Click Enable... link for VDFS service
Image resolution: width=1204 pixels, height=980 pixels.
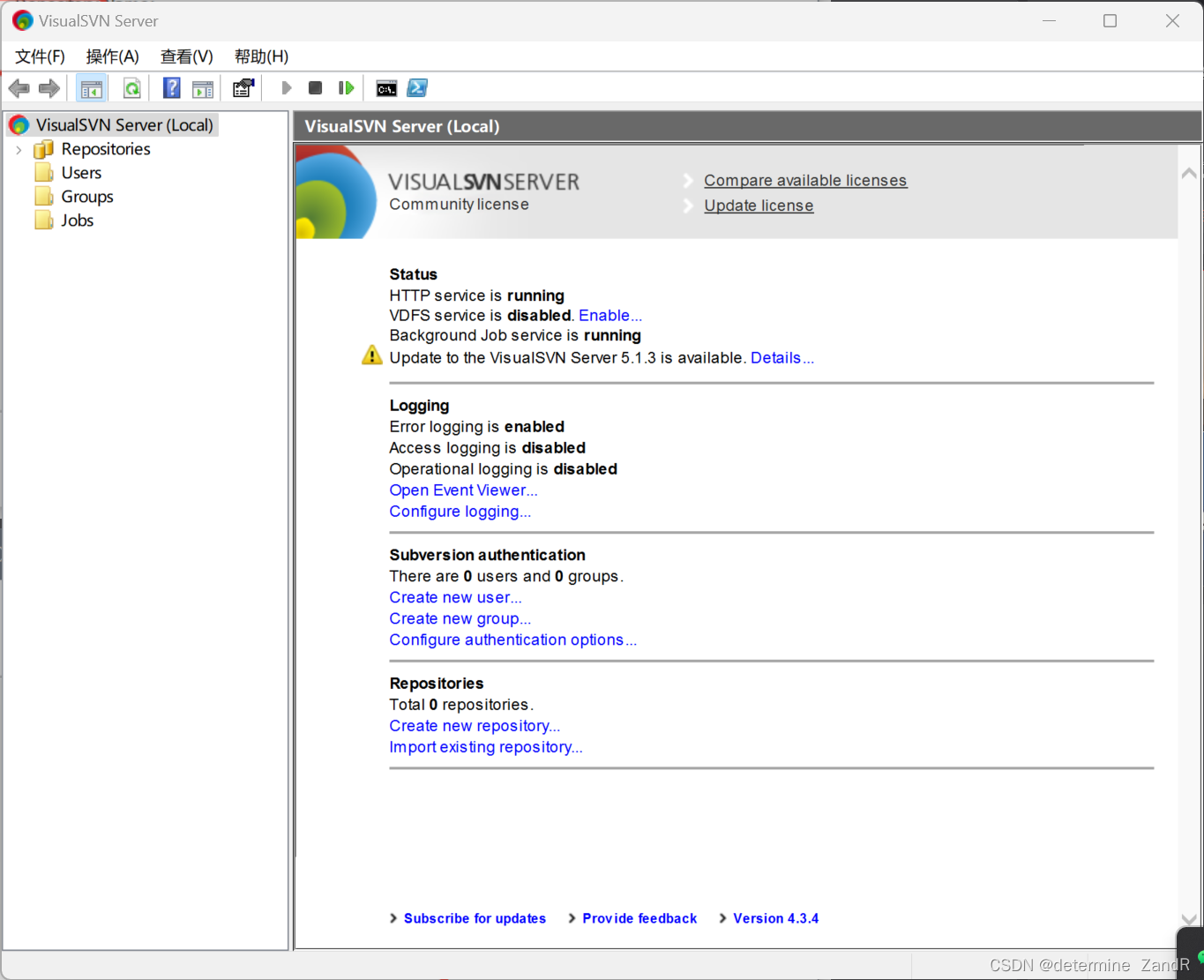pos(610,316)
